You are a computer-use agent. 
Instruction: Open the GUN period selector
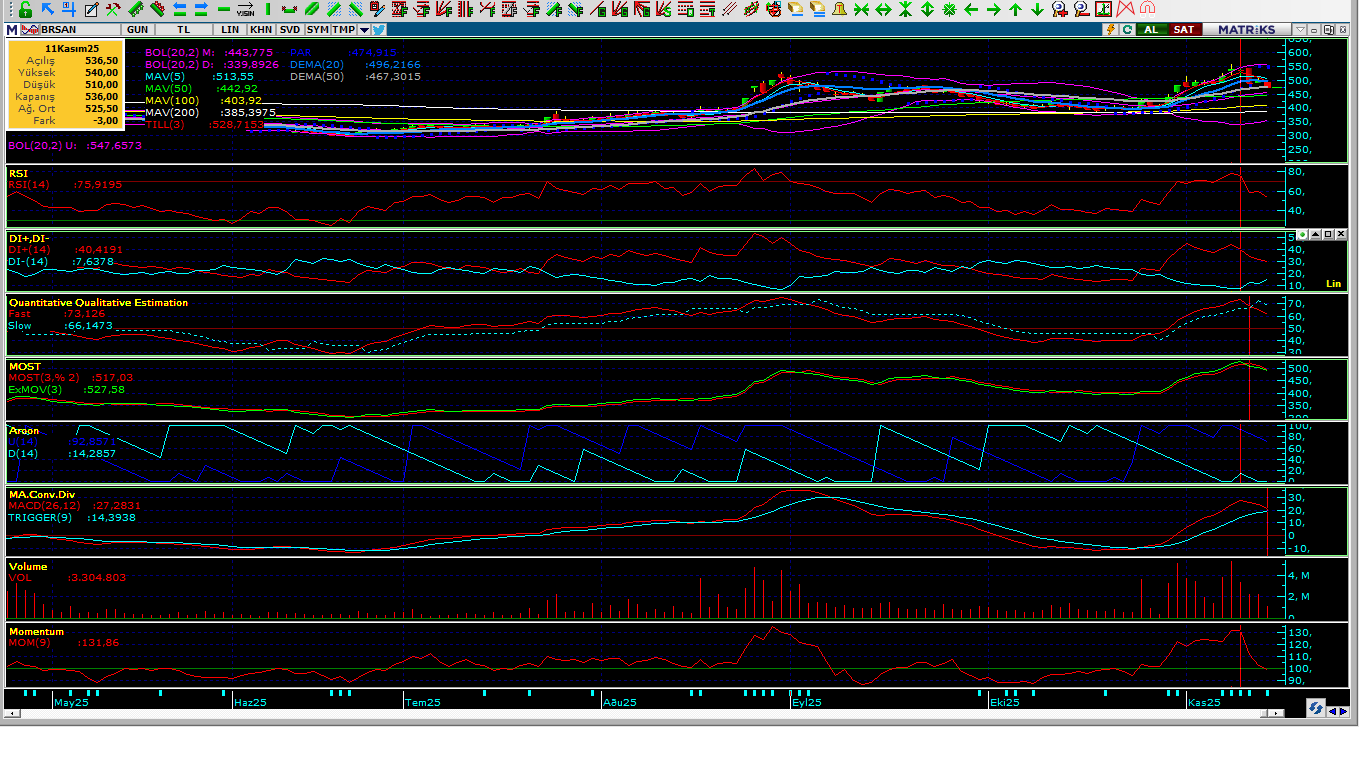coord(138,30)
